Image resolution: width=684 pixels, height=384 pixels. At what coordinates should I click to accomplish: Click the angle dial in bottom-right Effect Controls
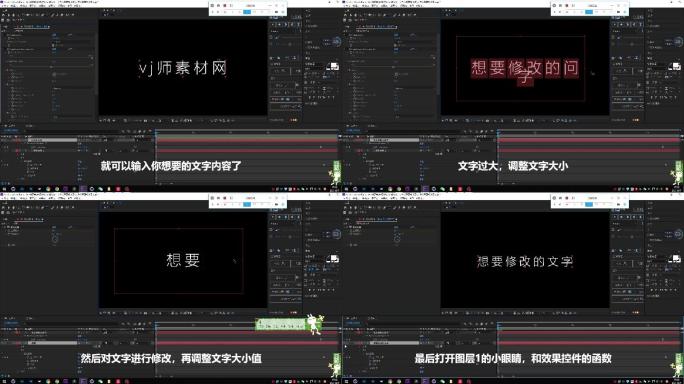click(x=397, y=239)
